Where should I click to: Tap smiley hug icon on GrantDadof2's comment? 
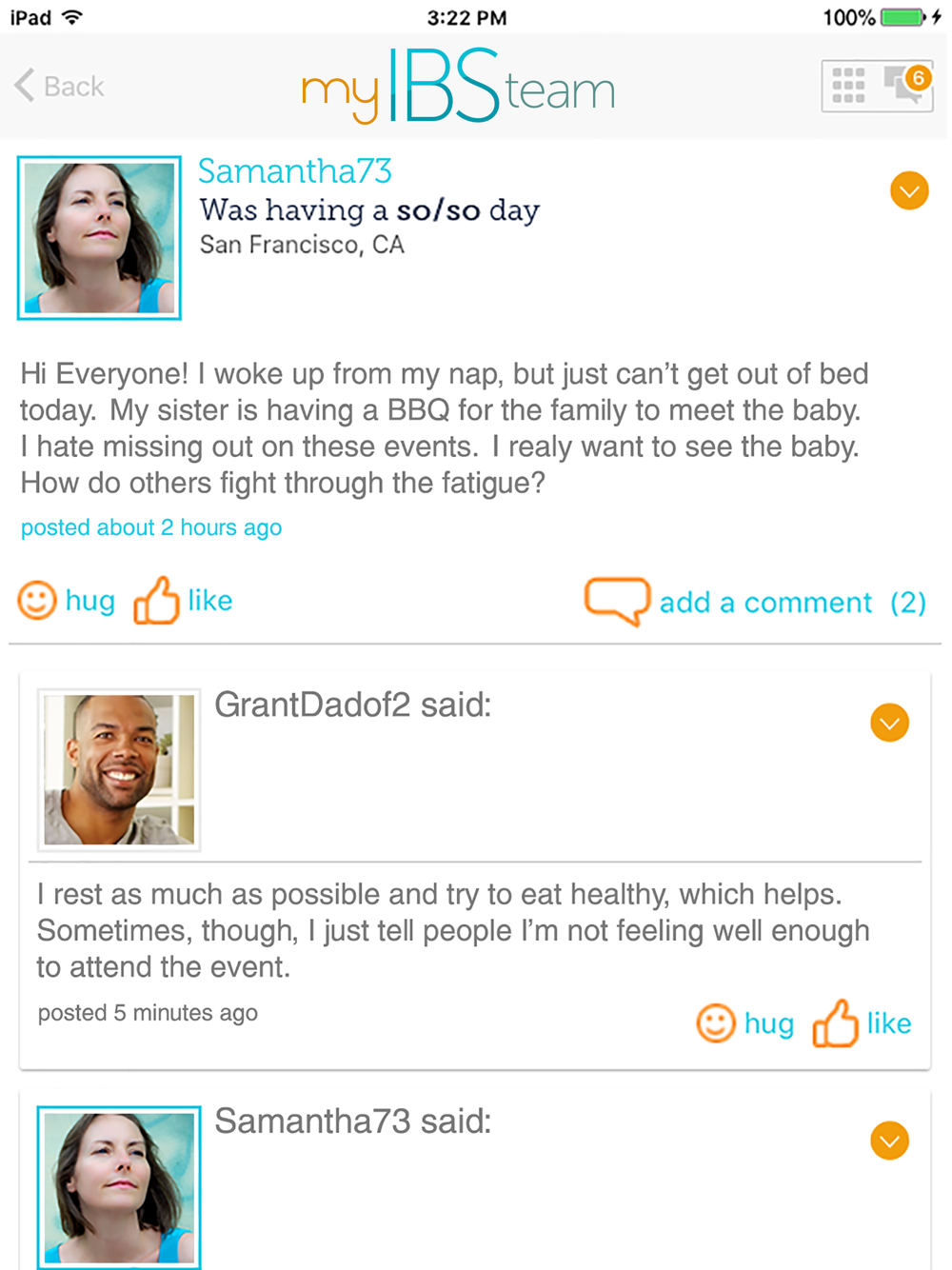[716, 1023]
